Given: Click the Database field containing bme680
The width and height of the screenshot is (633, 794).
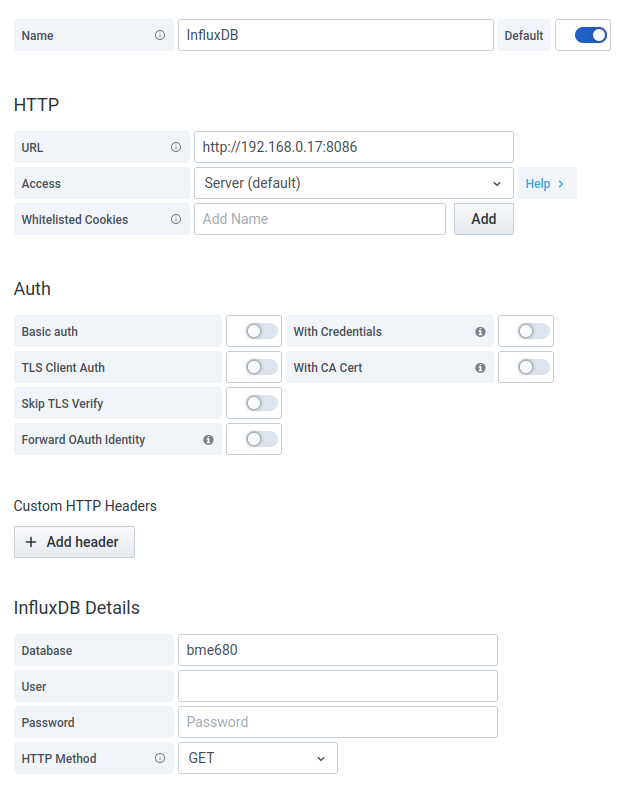Looking at the screenshot, I should pos(338,650).
